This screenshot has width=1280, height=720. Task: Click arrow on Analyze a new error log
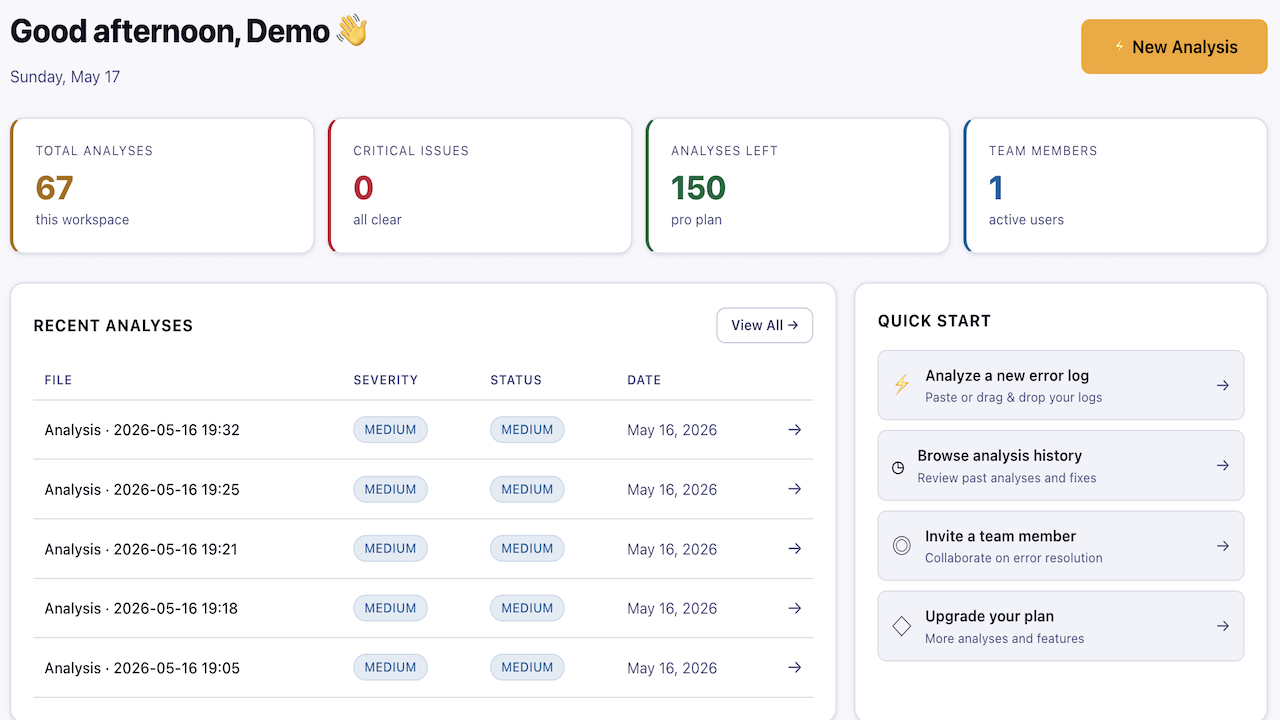pyautogui.click(x=1223, y=385)
